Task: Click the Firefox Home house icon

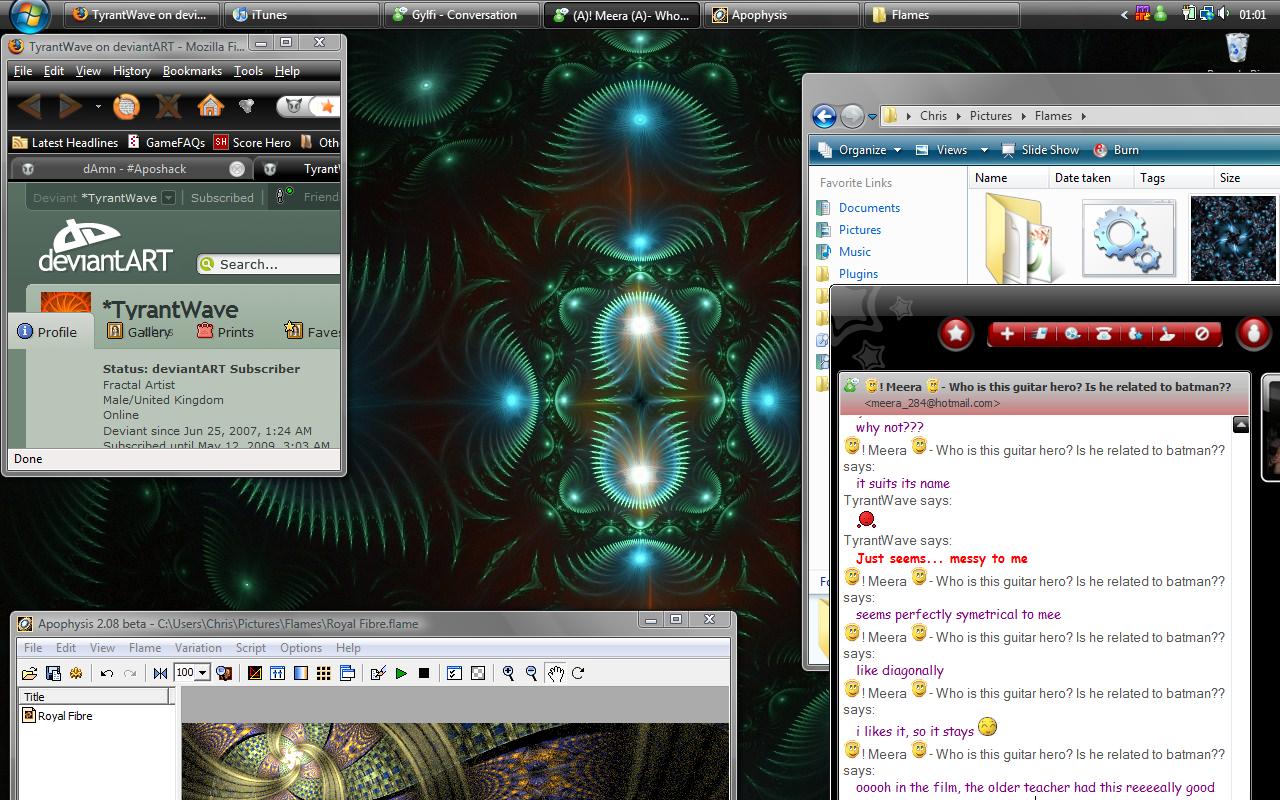Action: coord(210,106)
